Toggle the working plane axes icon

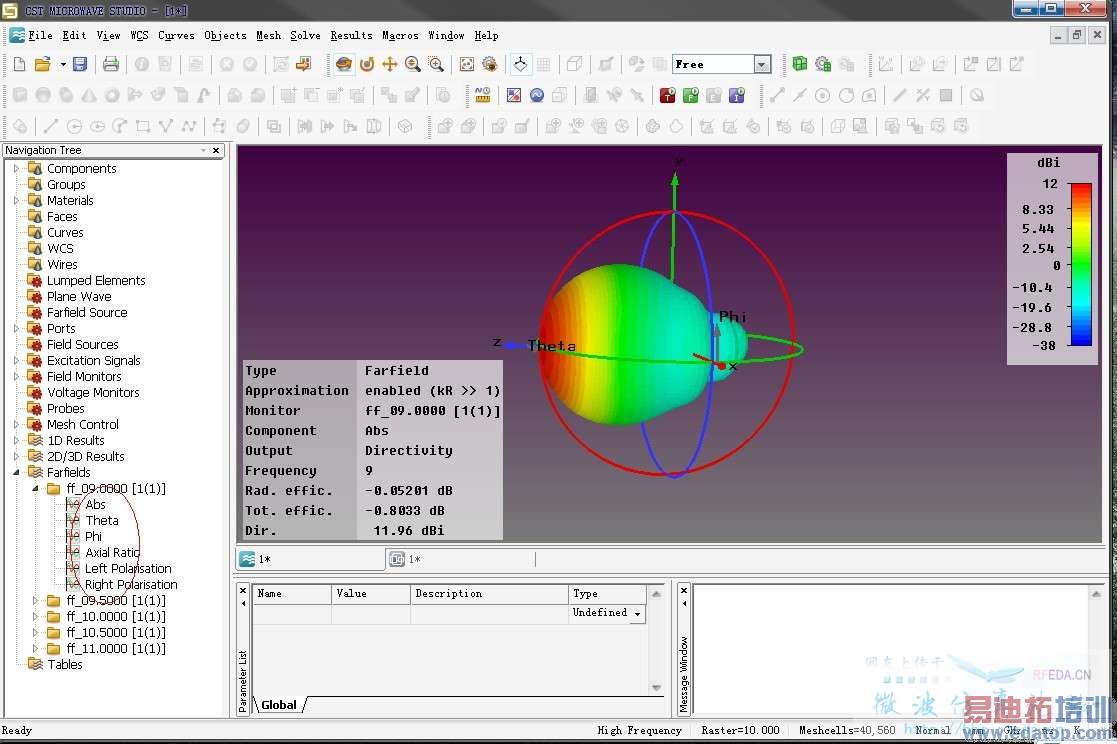520,64
